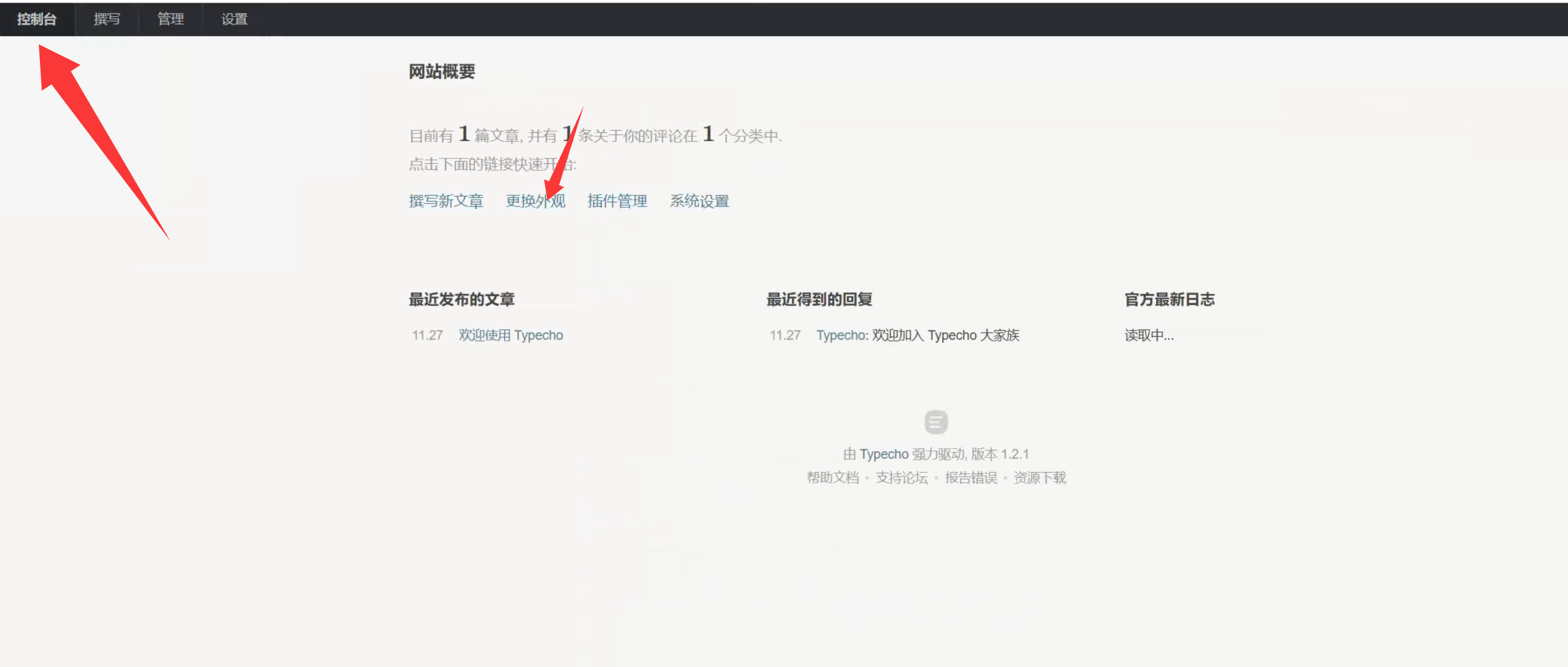Click the Typecho link in footer text
1568x667 pixels.
[883, 454]
